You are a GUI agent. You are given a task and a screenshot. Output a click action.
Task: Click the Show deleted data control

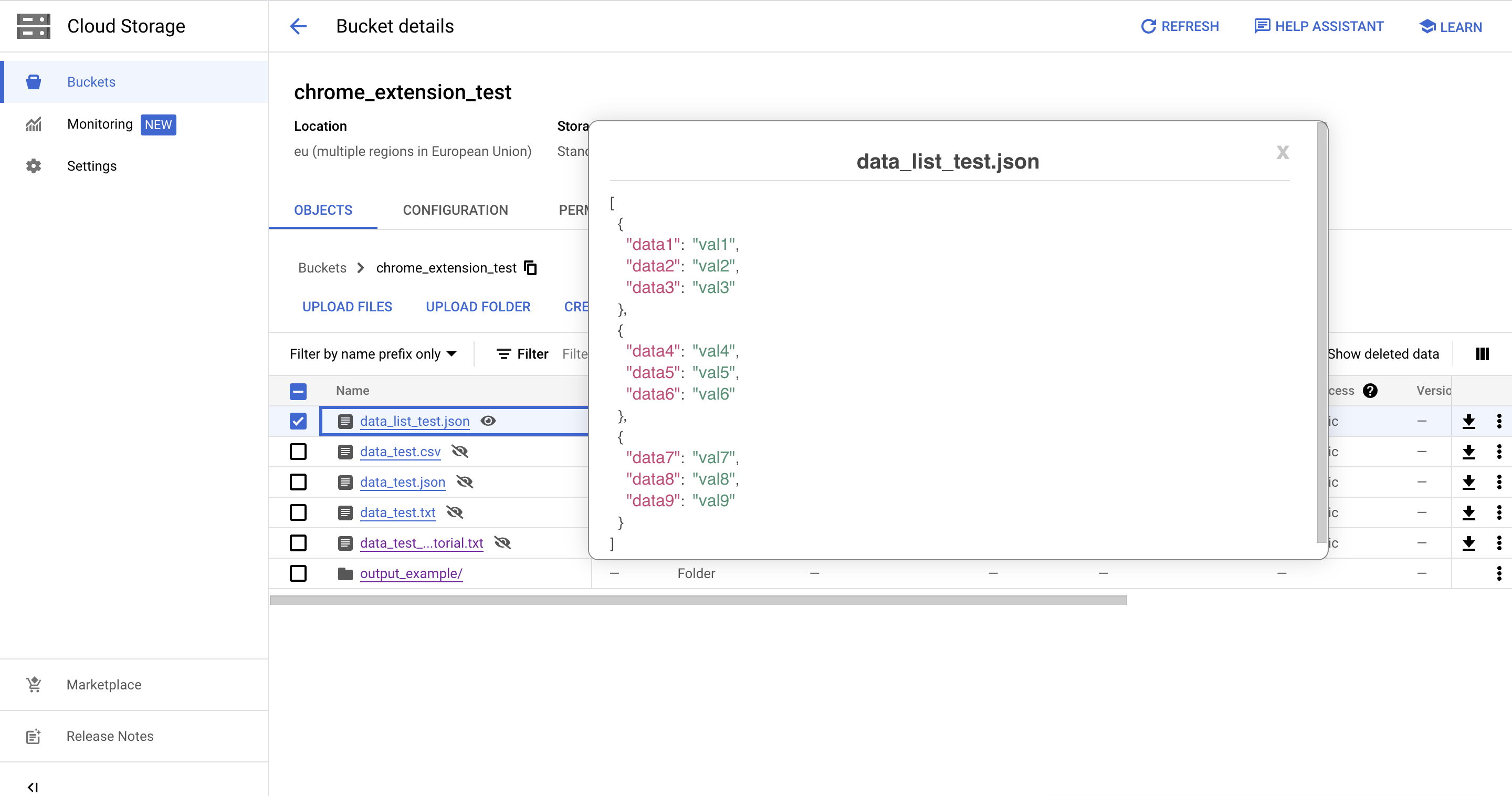click(1383, 354)
